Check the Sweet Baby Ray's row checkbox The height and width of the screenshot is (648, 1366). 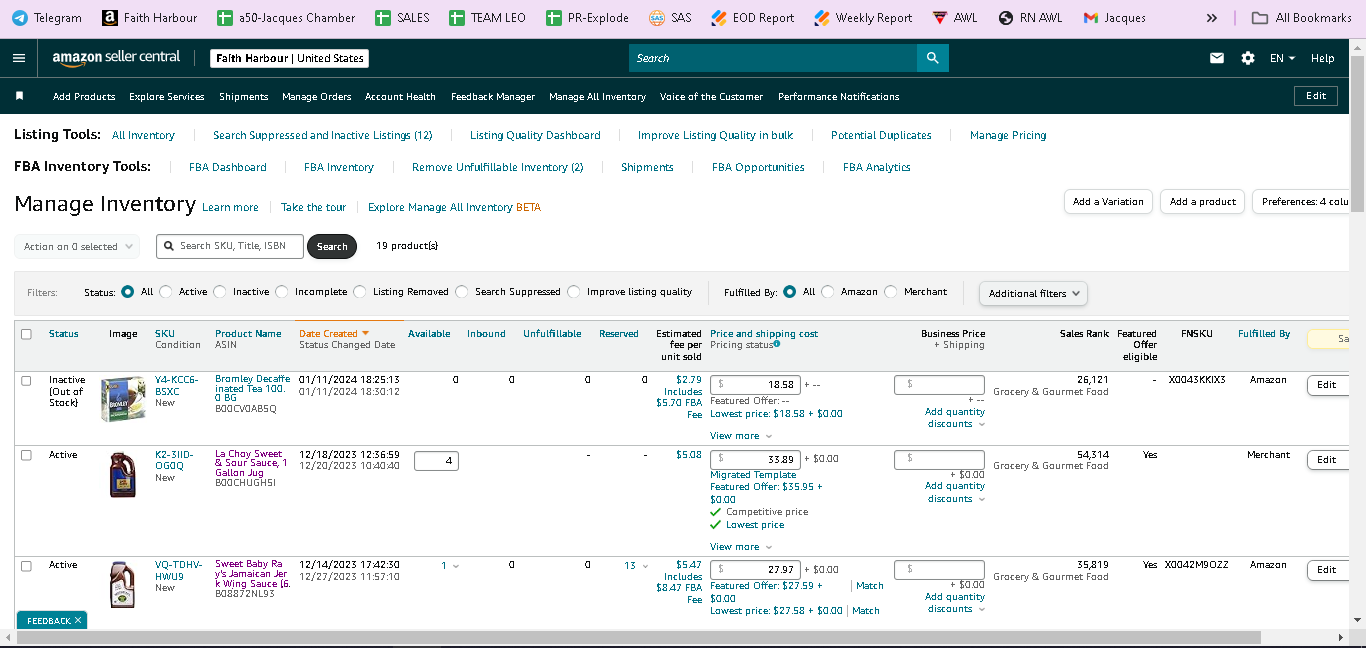[x=27, y=565]
